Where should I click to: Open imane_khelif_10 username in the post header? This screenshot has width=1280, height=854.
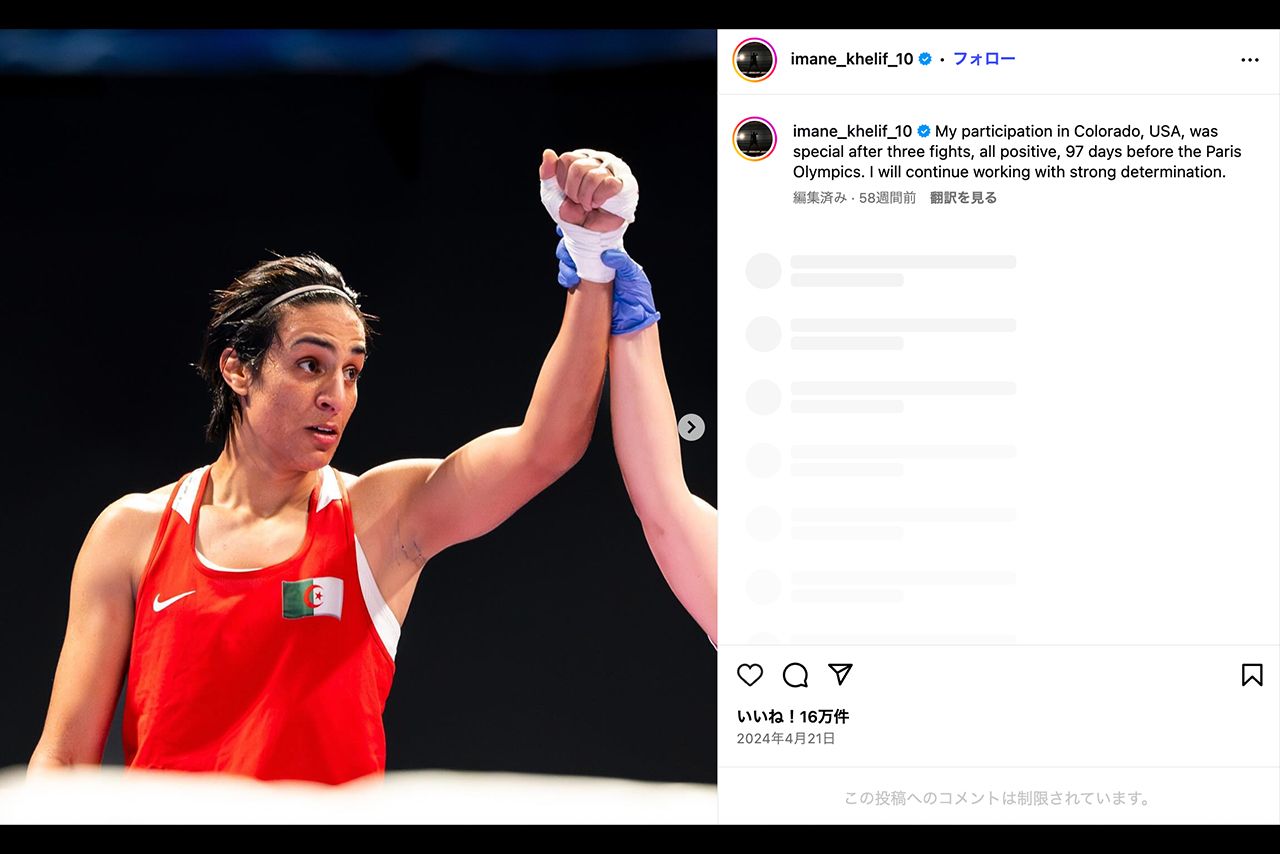point(852,59)
